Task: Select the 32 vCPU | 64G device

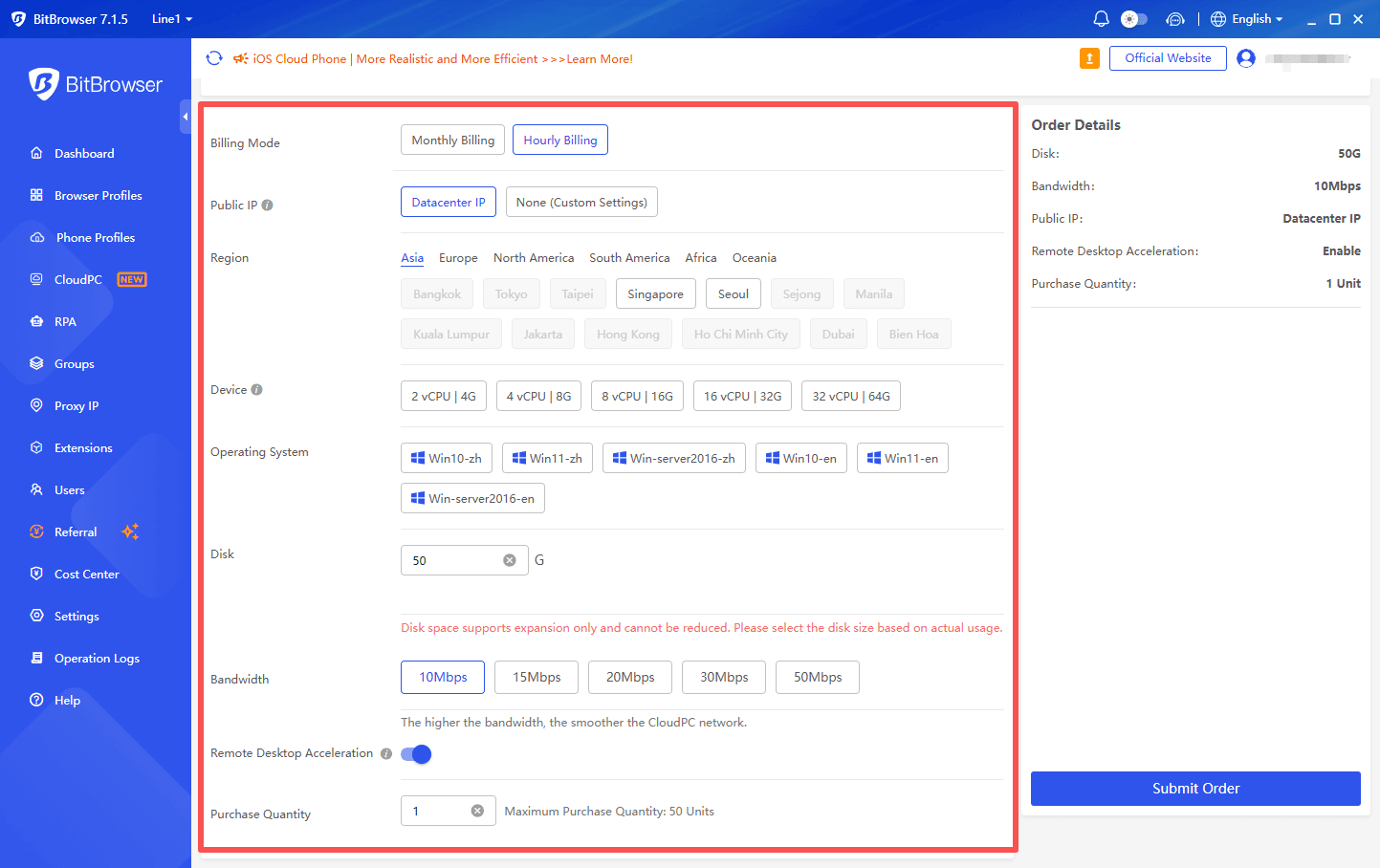Action: [851, 396]
